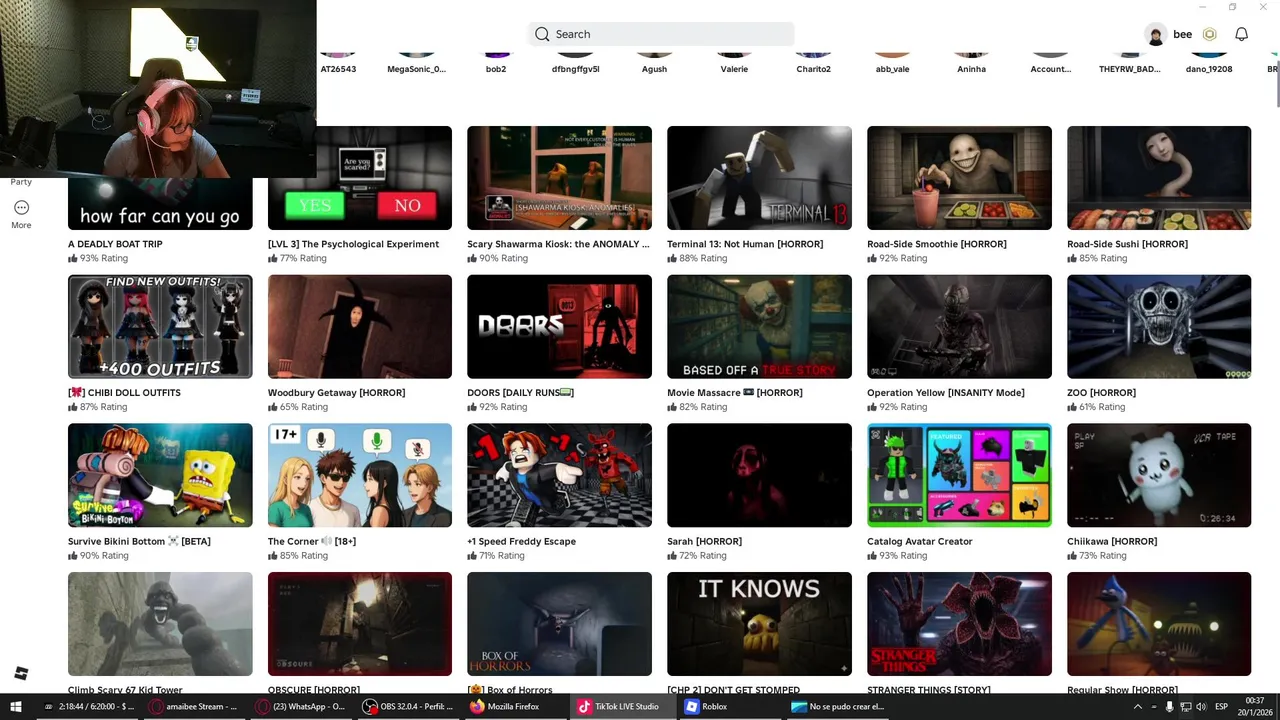The width and height of the screenshot is (1280, 720).
Task: Open Road-Side Smoothie game thumbnail
Action: 959,178
